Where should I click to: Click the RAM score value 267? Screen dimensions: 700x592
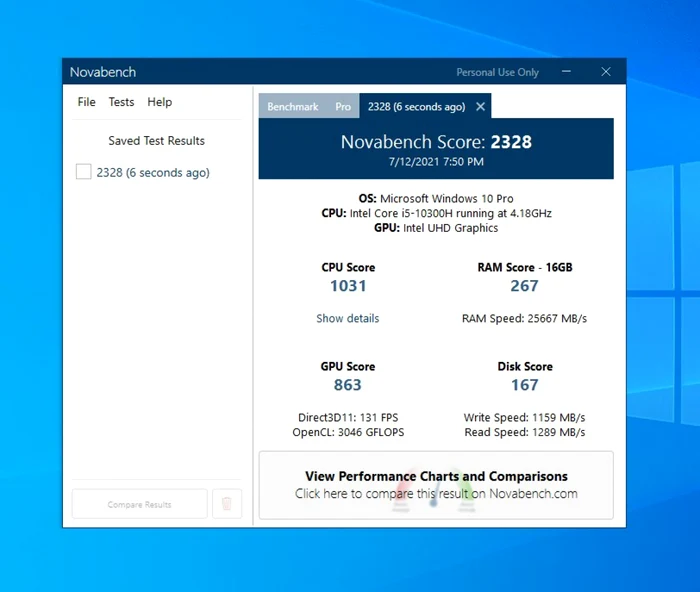tap(525, 286)
